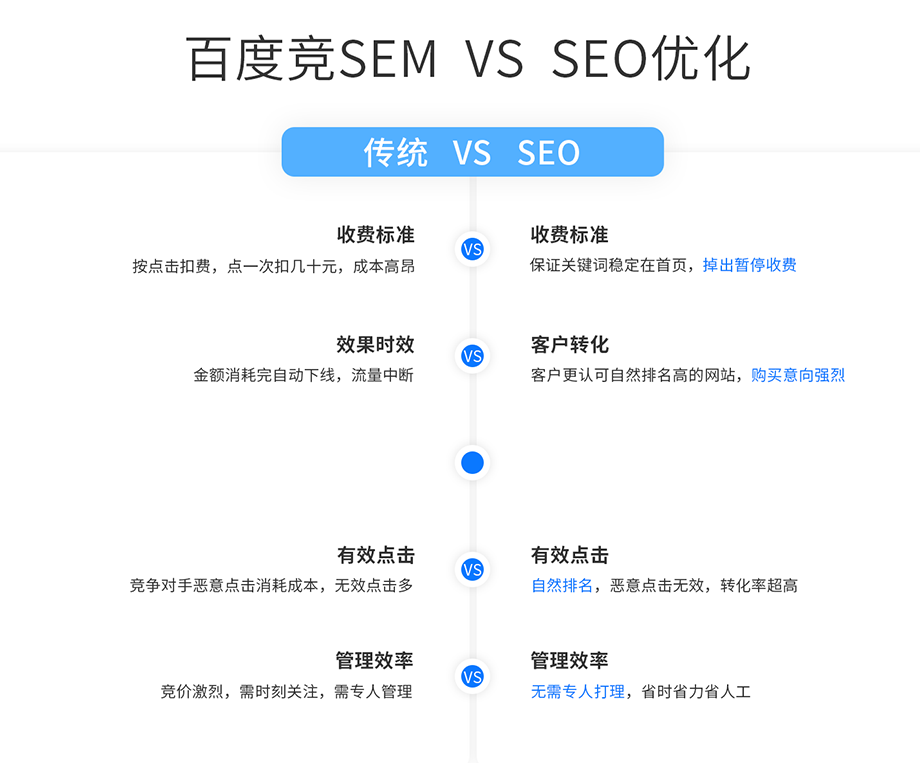Open the 购买意向强烈 link

click(798, 375)
